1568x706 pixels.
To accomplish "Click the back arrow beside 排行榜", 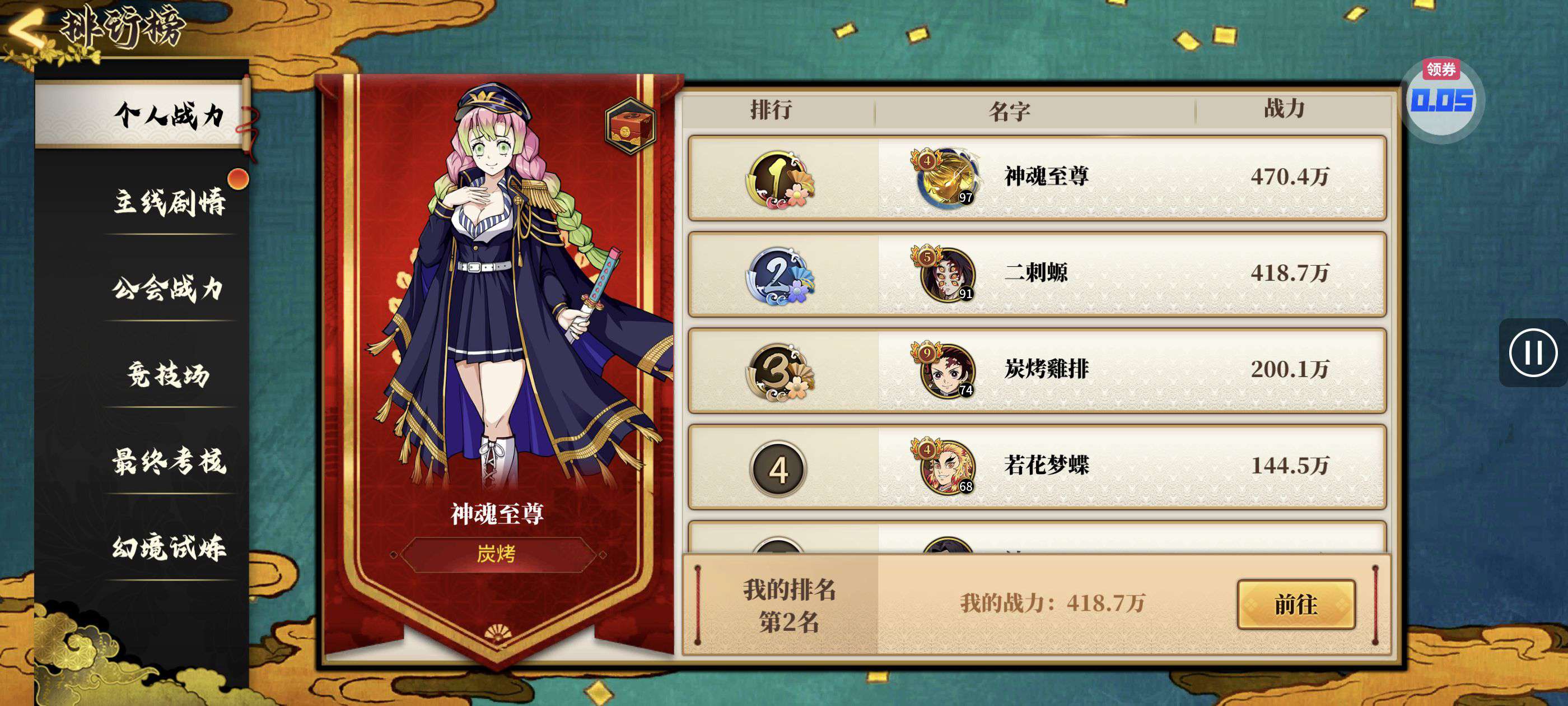I will point(26,27).
